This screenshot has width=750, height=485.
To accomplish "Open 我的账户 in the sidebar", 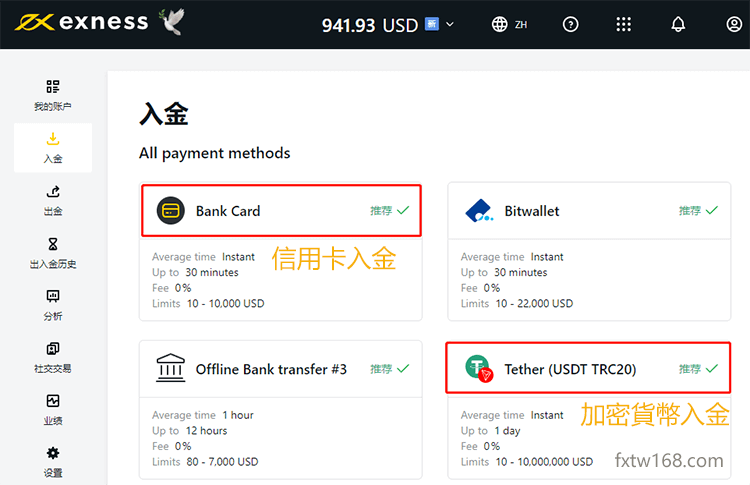I will pos(53,95).
